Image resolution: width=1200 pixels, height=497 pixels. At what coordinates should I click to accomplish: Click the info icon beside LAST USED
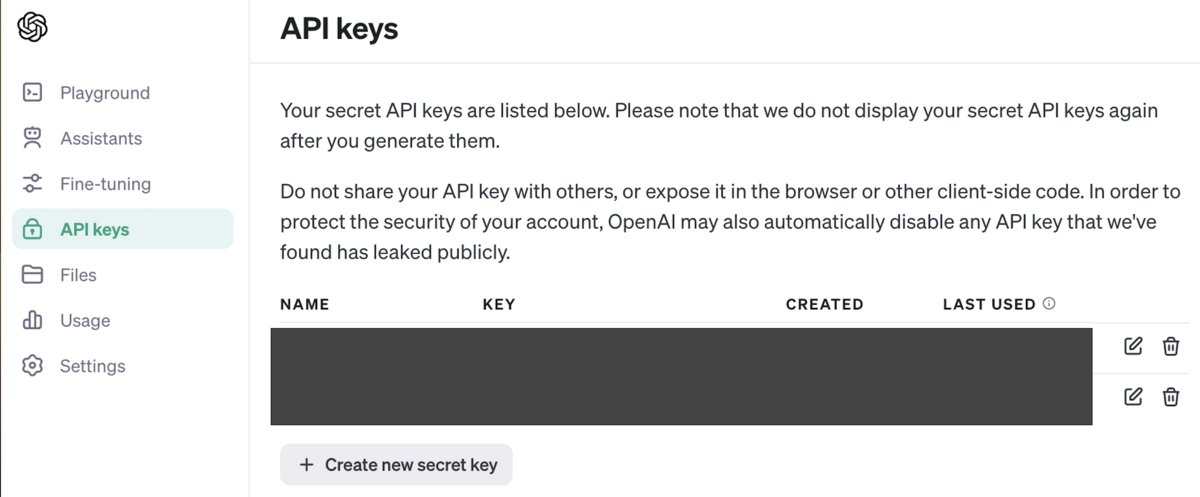tap(1049, 303)
